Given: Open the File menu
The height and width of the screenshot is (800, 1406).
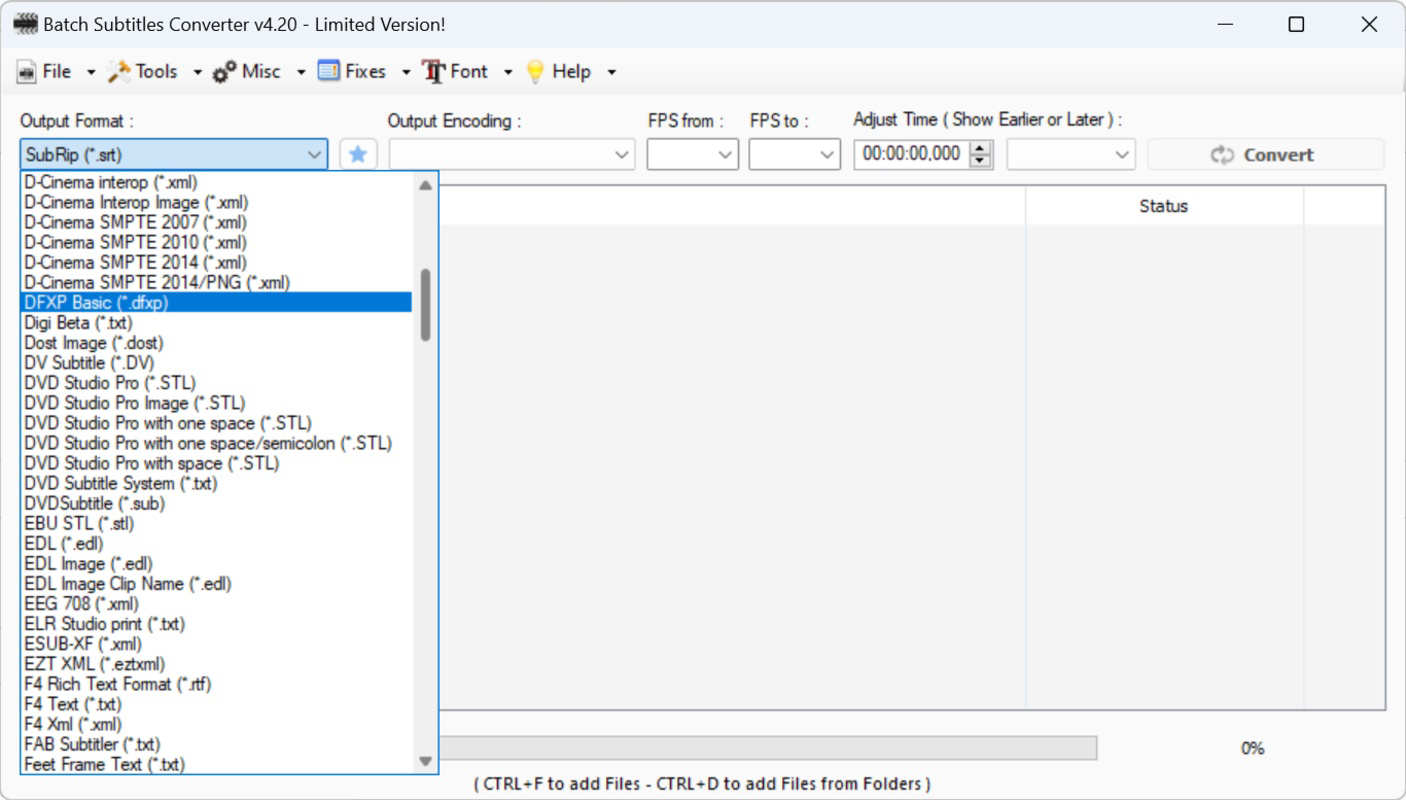Looking at the screenshot, I should pyautogui.click(x=56, y=71).
